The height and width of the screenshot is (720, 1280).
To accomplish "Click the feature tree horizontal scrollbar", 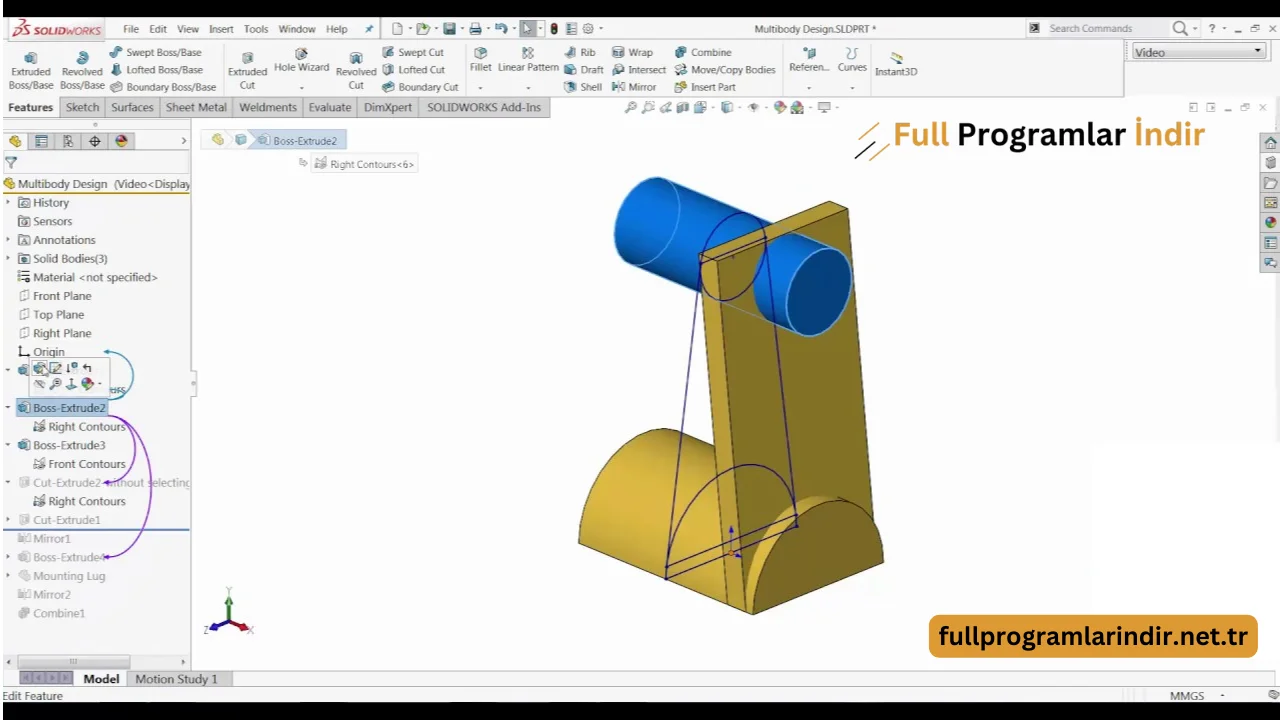I will pyautogui.click(x=73, y=661).
